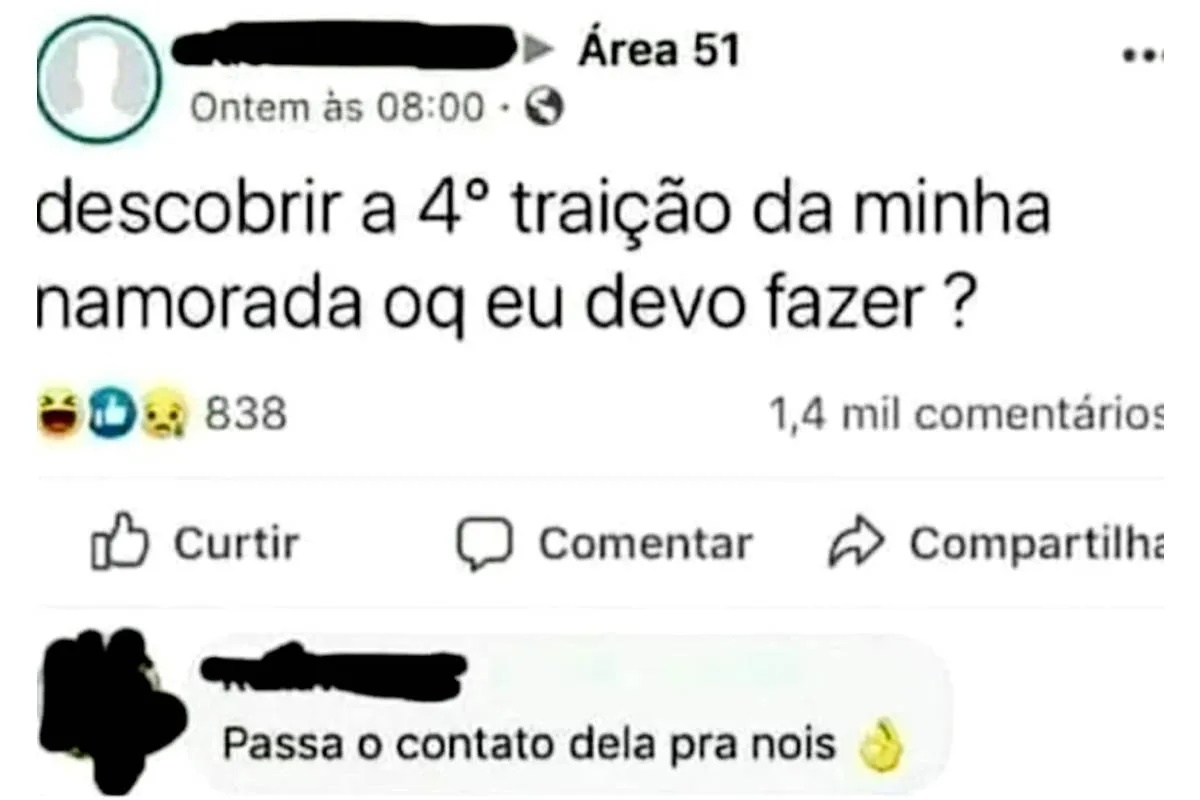
Task: Open the Área 51 group link
Action: (x=659, y=49)
